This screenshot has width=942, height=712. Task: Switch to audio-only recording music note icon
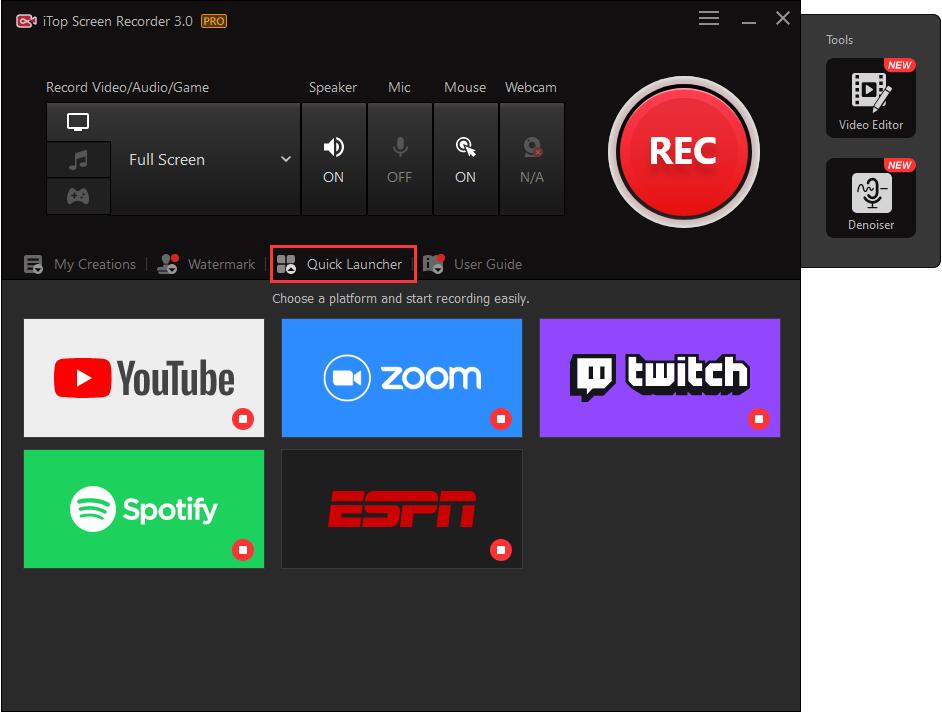(x=78, y=160)
